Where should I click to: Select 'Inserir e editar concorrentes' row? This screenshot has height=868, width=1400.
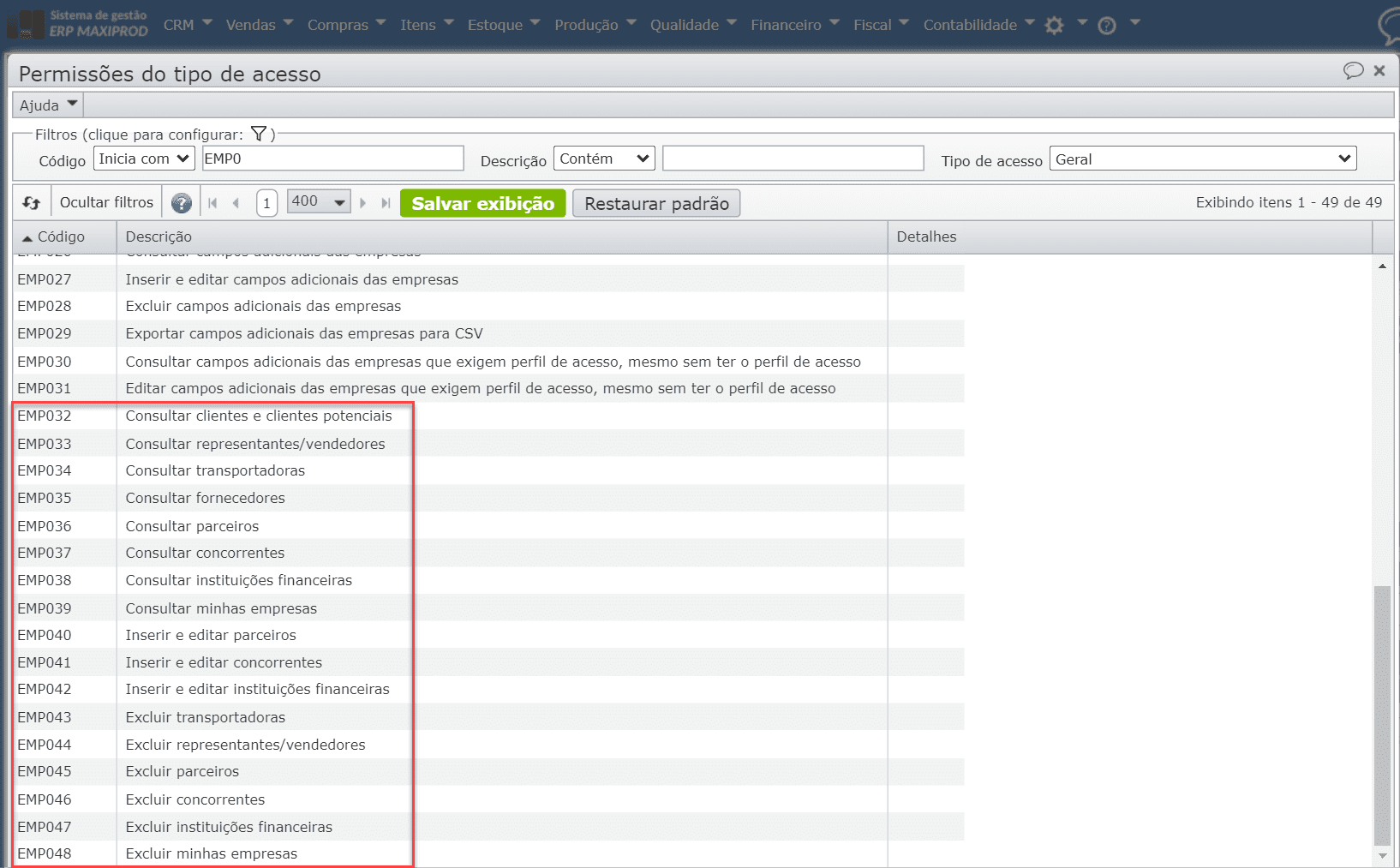pos(488,662)
